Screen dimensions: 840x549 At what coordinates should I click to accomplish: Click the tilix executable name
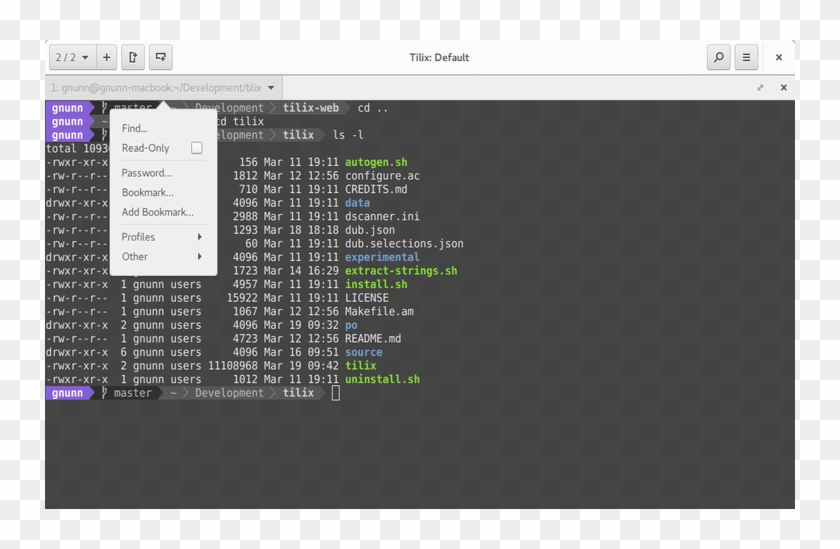(361, 366)
